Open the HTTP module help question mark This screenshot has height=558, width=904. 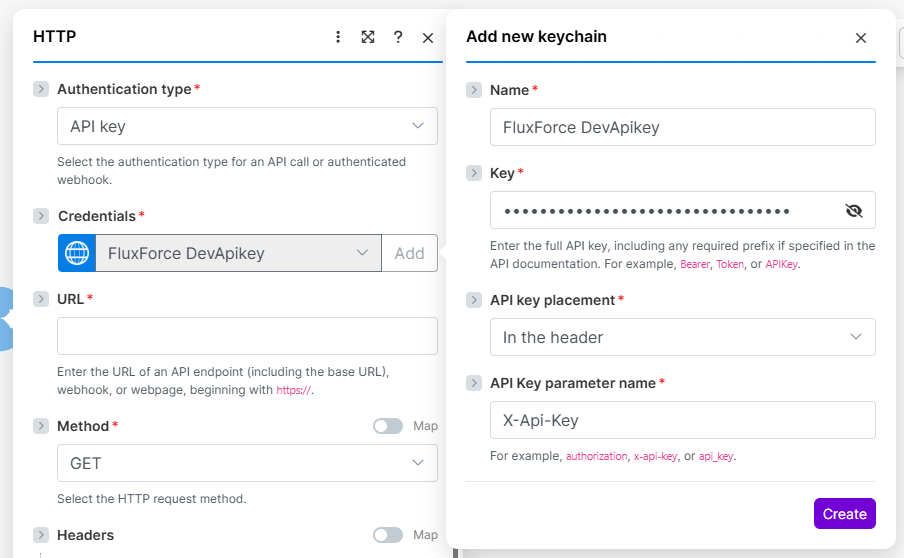tap(398, 37)
